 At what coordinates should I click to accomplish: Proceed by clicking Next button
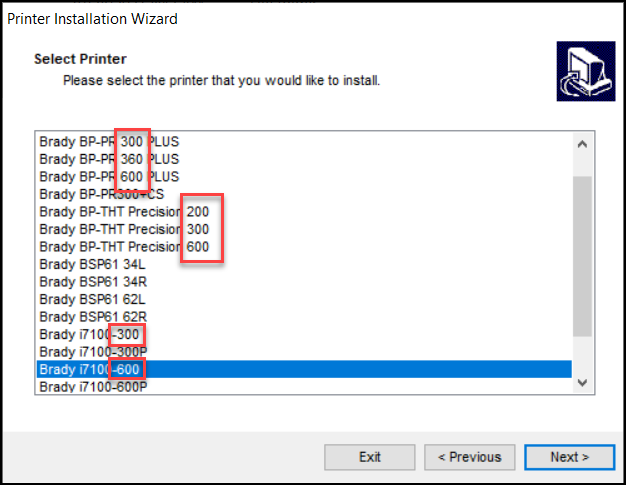(x=569, y=457)
